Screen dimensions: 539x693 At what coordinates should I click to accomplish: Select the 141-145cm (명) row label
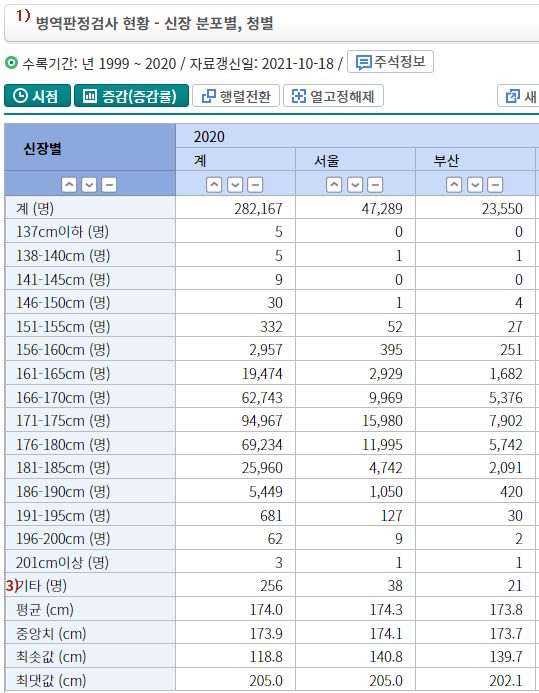coord(63,279)
